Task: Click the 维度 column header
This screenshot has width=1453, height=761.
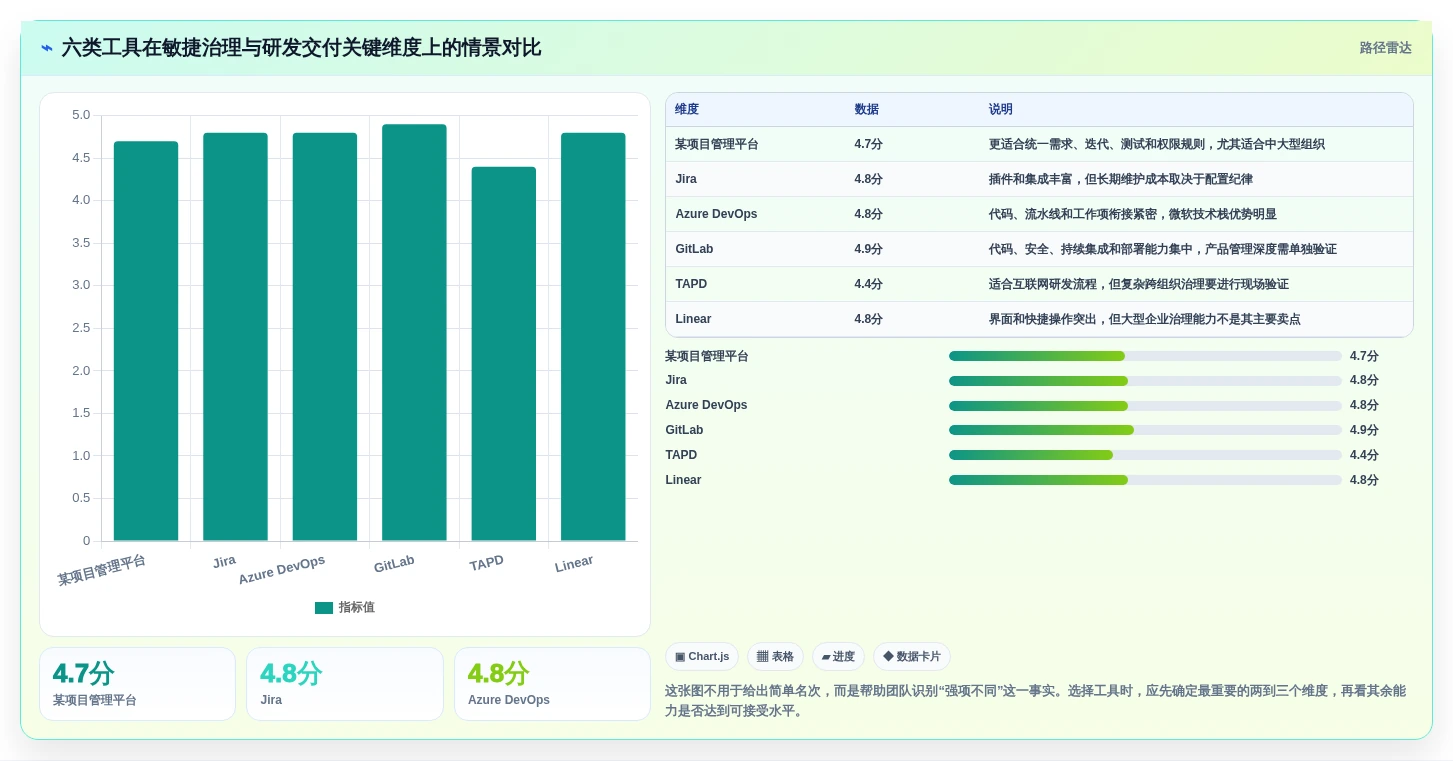Action: (x=687, y=110)
